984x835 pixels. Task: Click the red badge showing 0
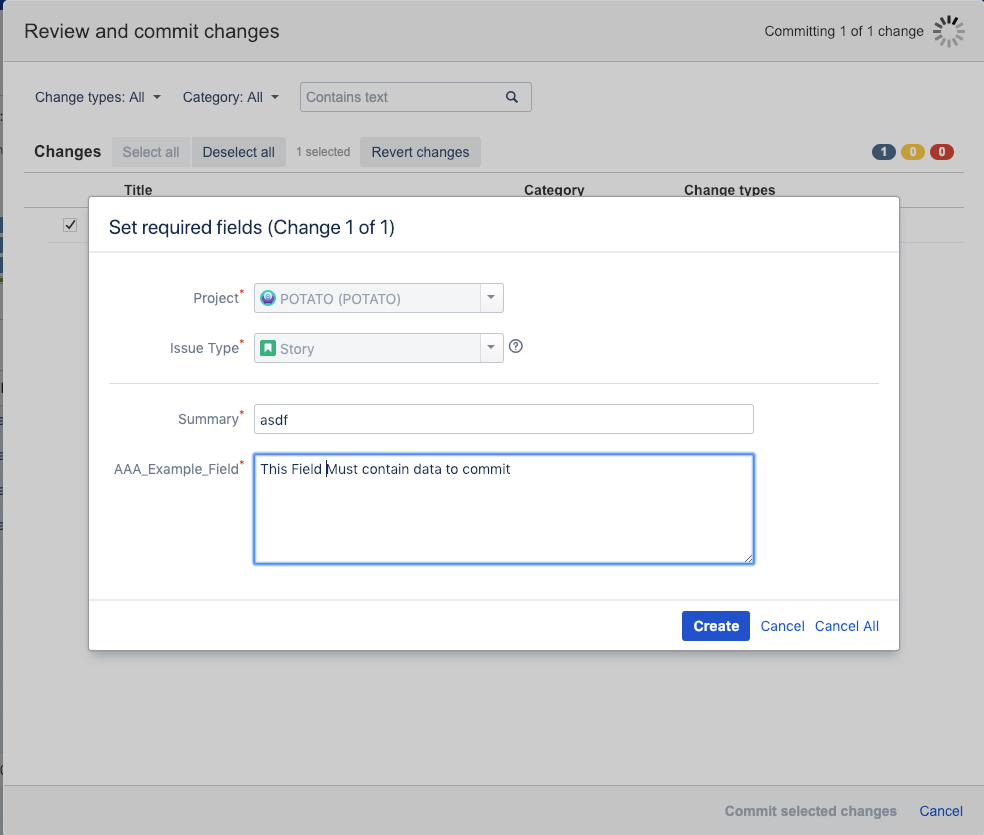point(942,152)
